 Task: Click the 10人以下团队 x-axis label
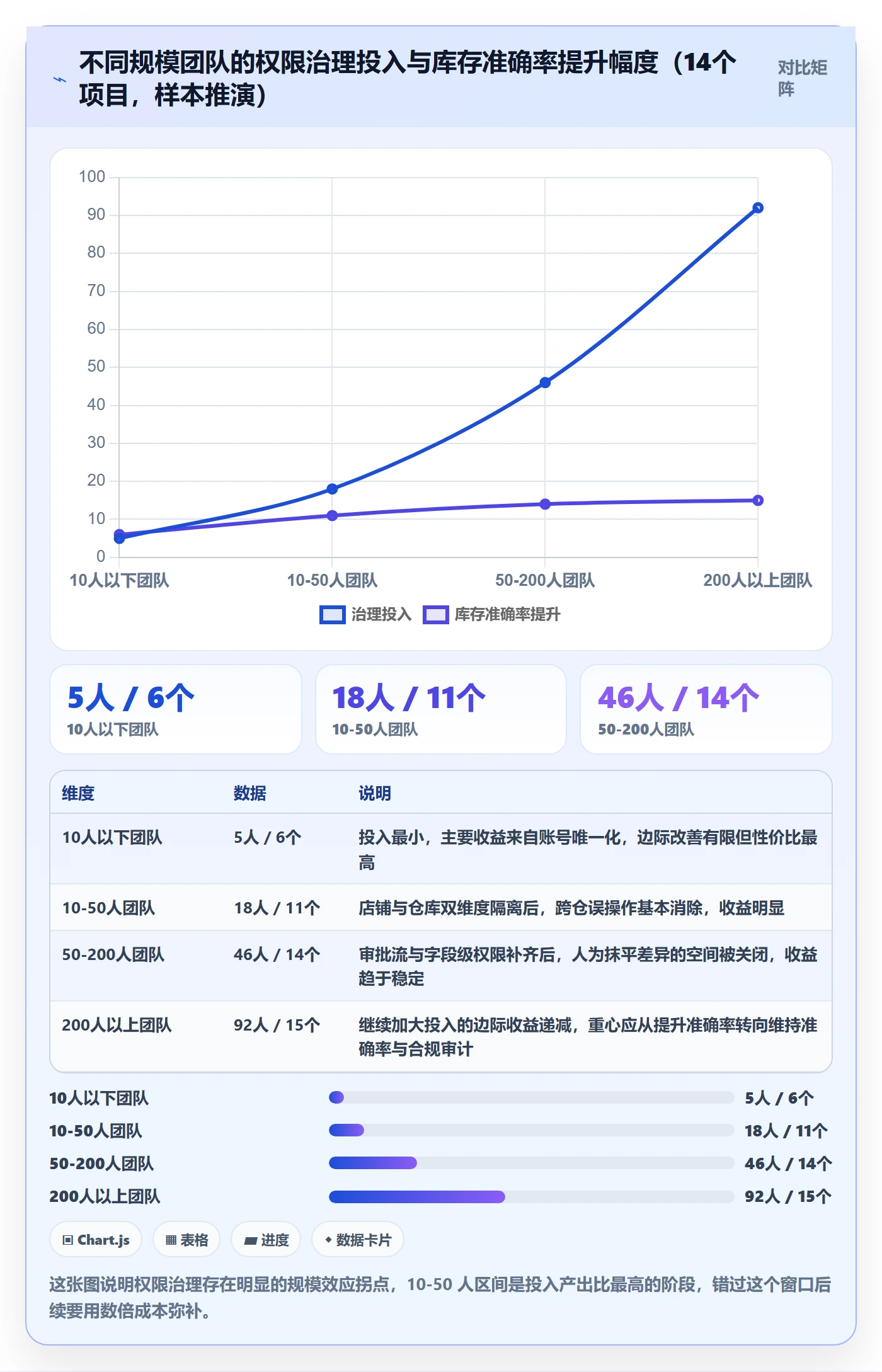tap(119, 580)
